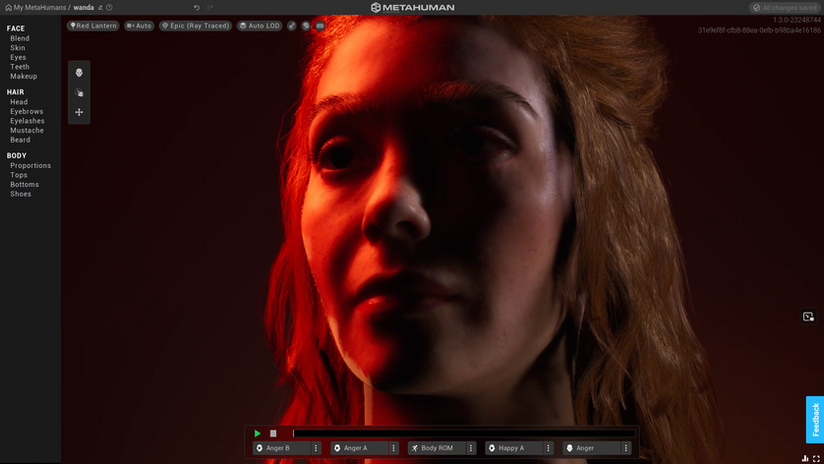Click the preview panel icon in the viewport
Screen dimensions: 824x464
click(x=808, y=316)
